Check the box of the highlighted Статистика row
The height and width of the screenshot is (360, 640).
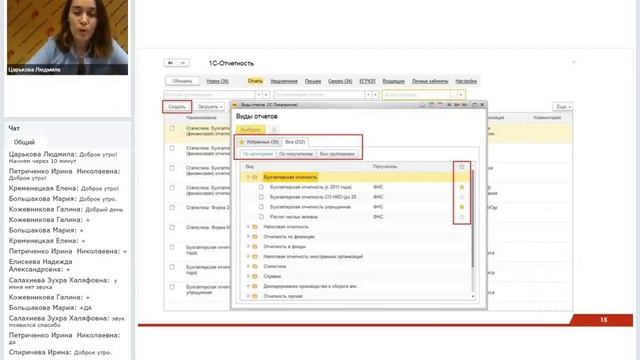172,128
